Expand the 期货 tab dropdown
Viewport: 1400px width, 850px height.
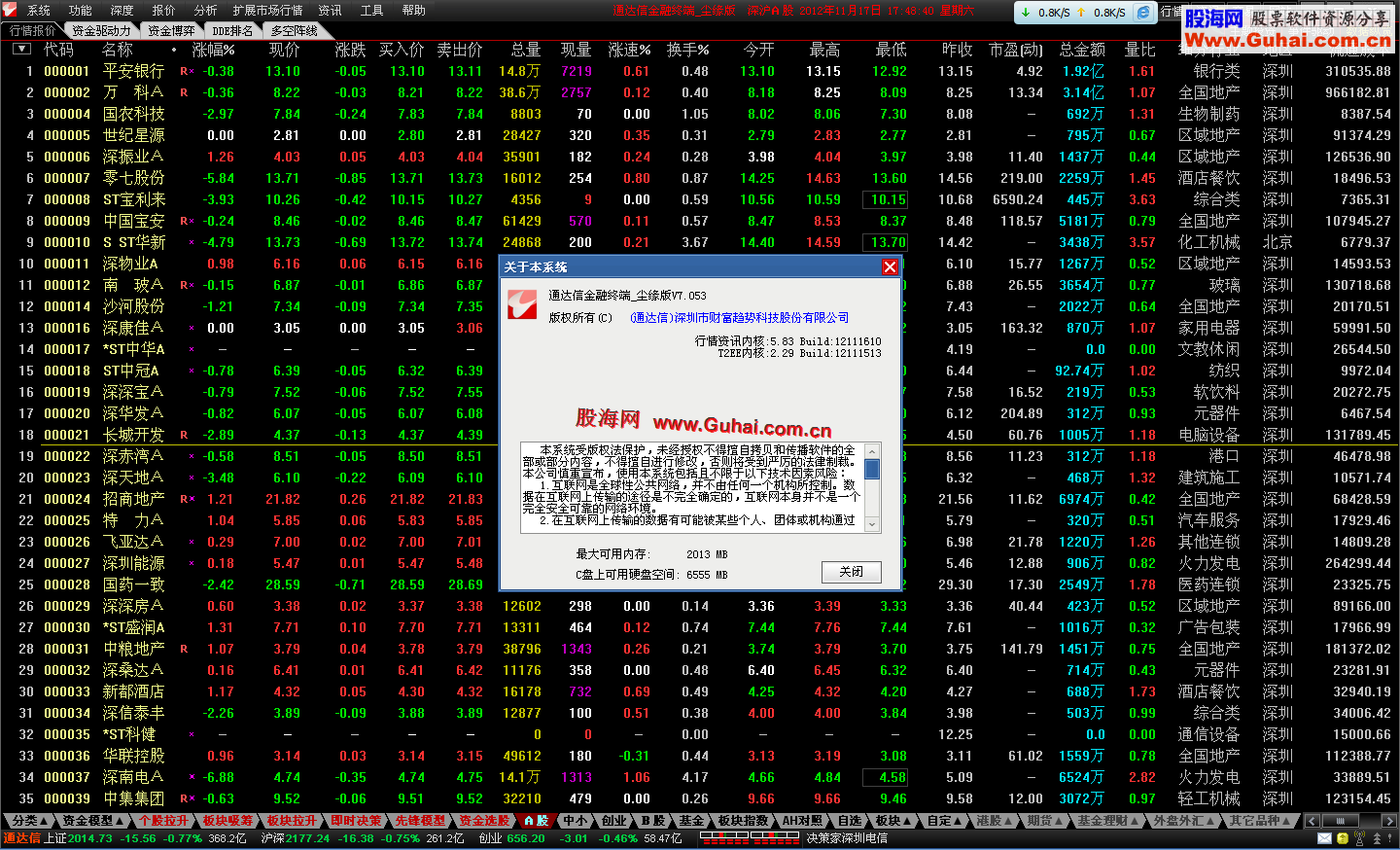[x=1045, y=821]
